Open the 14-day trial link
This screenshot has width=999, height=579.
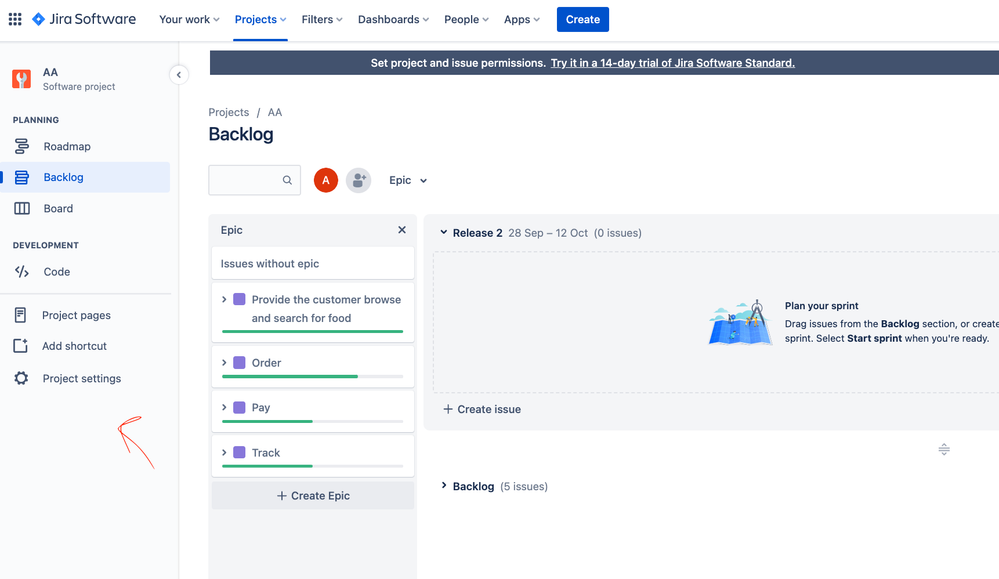point(673,63)
